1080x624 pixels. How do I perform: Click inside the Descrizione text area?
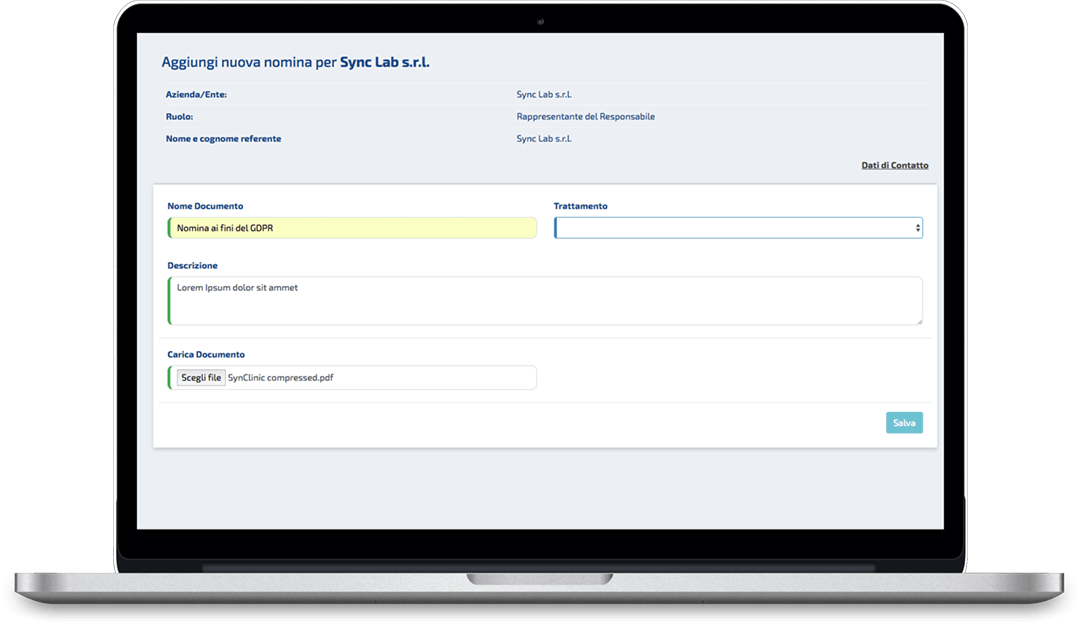(545, 301)
